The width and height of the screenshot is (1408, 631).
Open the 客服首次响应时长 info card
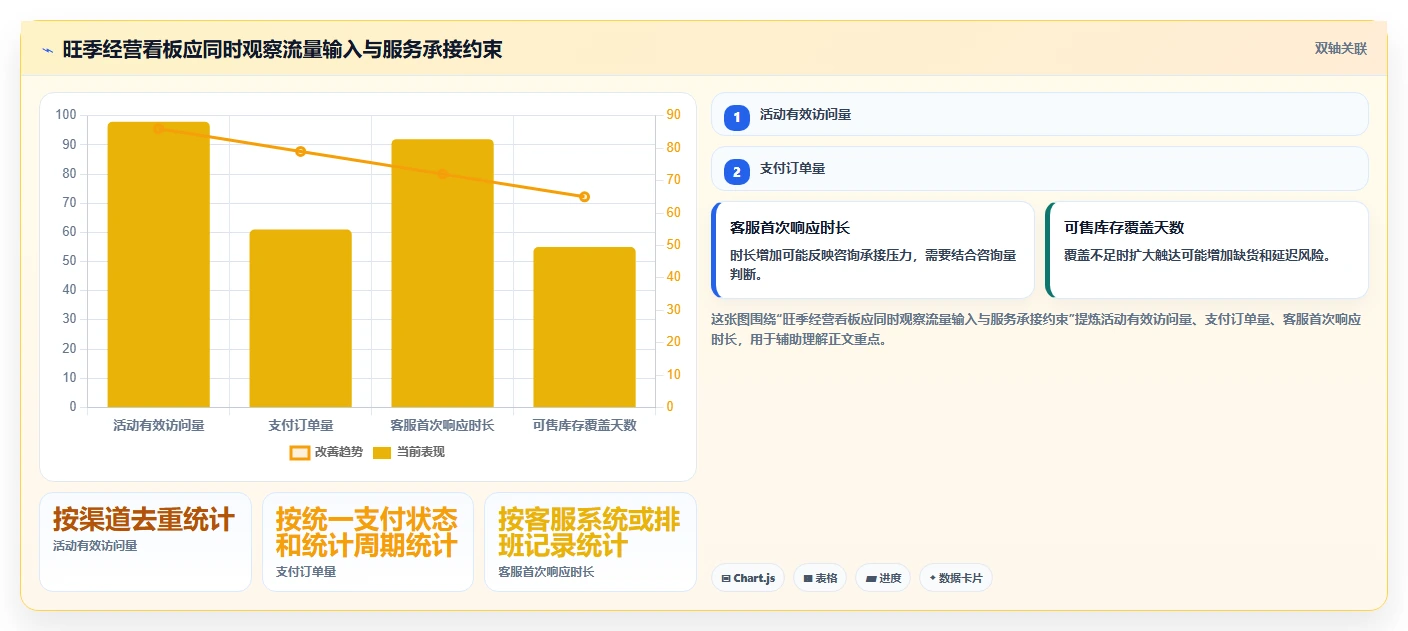point(873,250)
